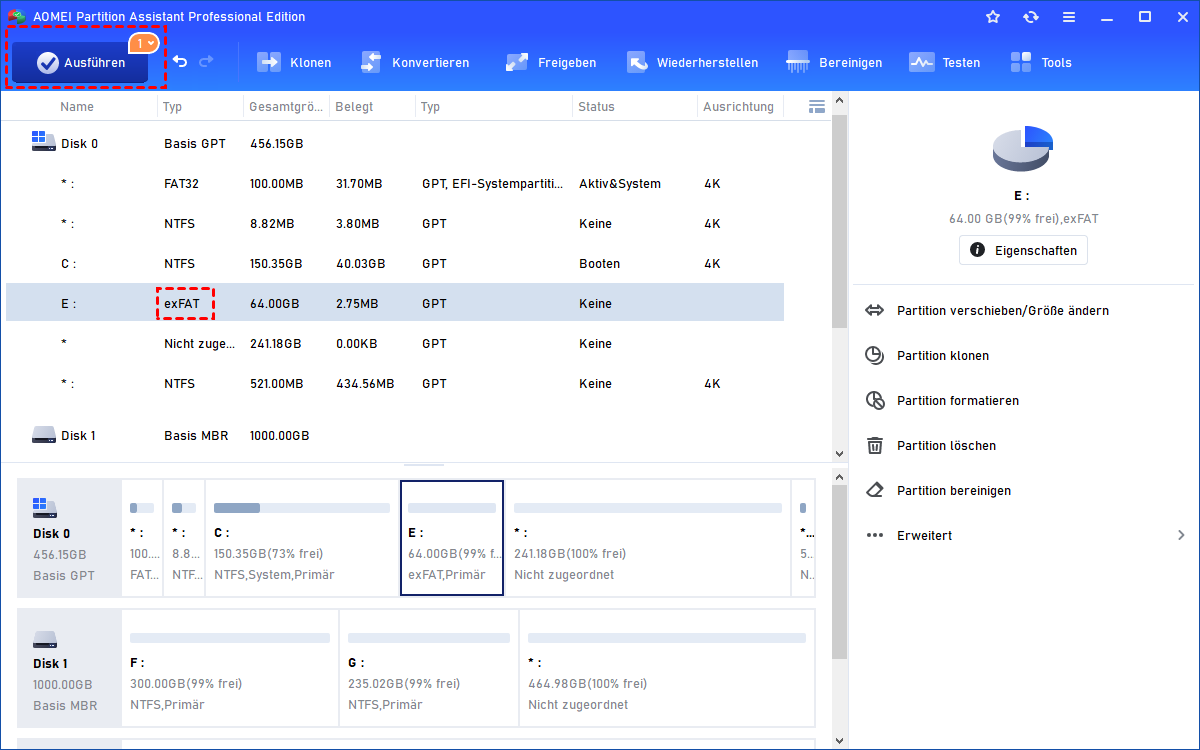This screenshot has width=1200, height=750.
Task: Sort by the Ausrichtung column header
Action: coord(739,106)
